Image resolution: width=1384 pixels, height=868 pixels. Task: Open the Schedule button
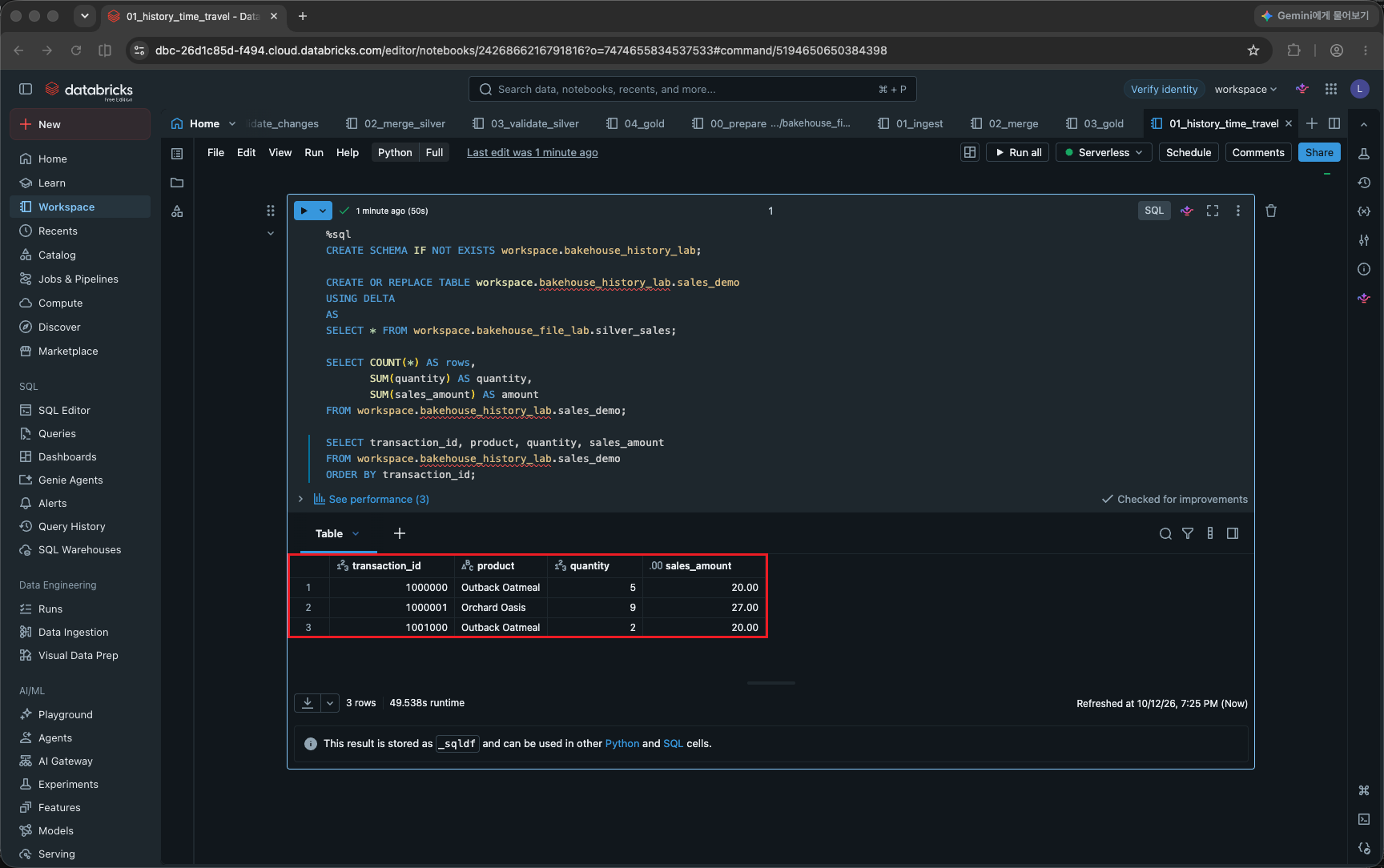coord(1189,153)
